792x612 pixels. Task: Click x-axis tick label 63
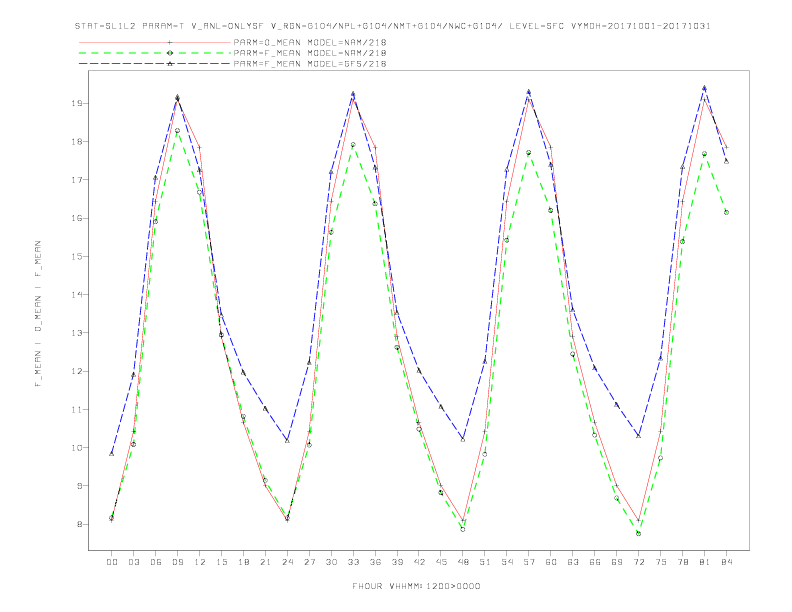(x=573, y=562)
